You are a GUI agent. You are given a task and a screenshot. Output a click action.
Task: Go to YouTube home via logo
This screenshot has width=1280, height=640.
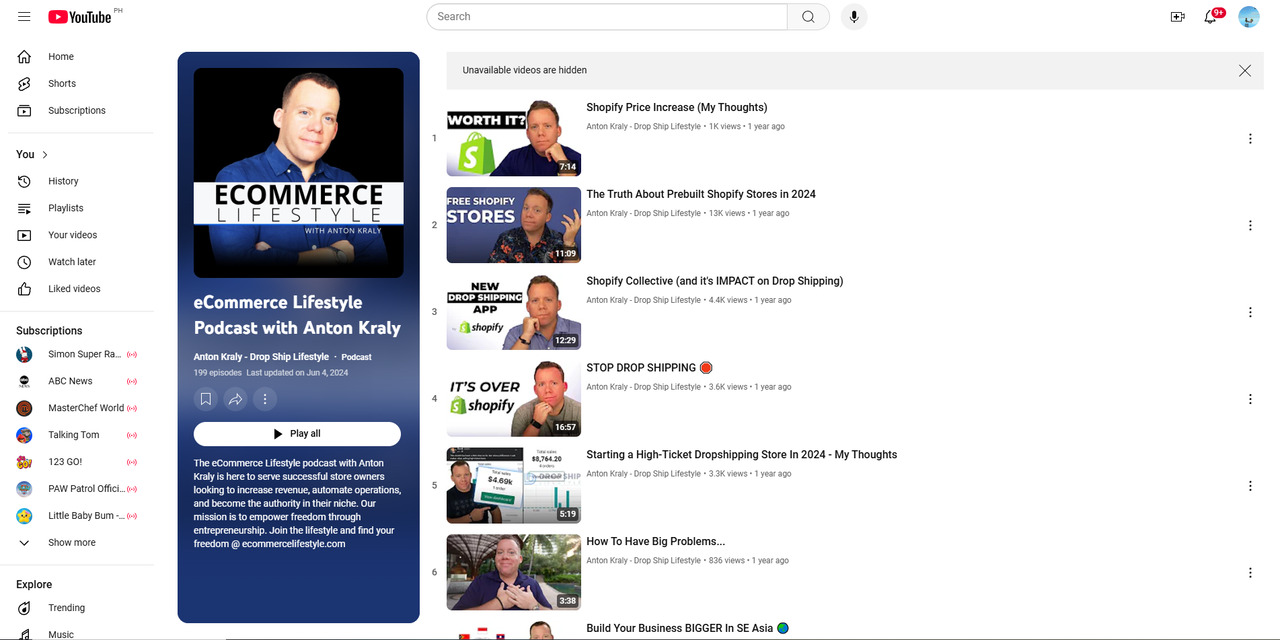[x=80, y=17]
